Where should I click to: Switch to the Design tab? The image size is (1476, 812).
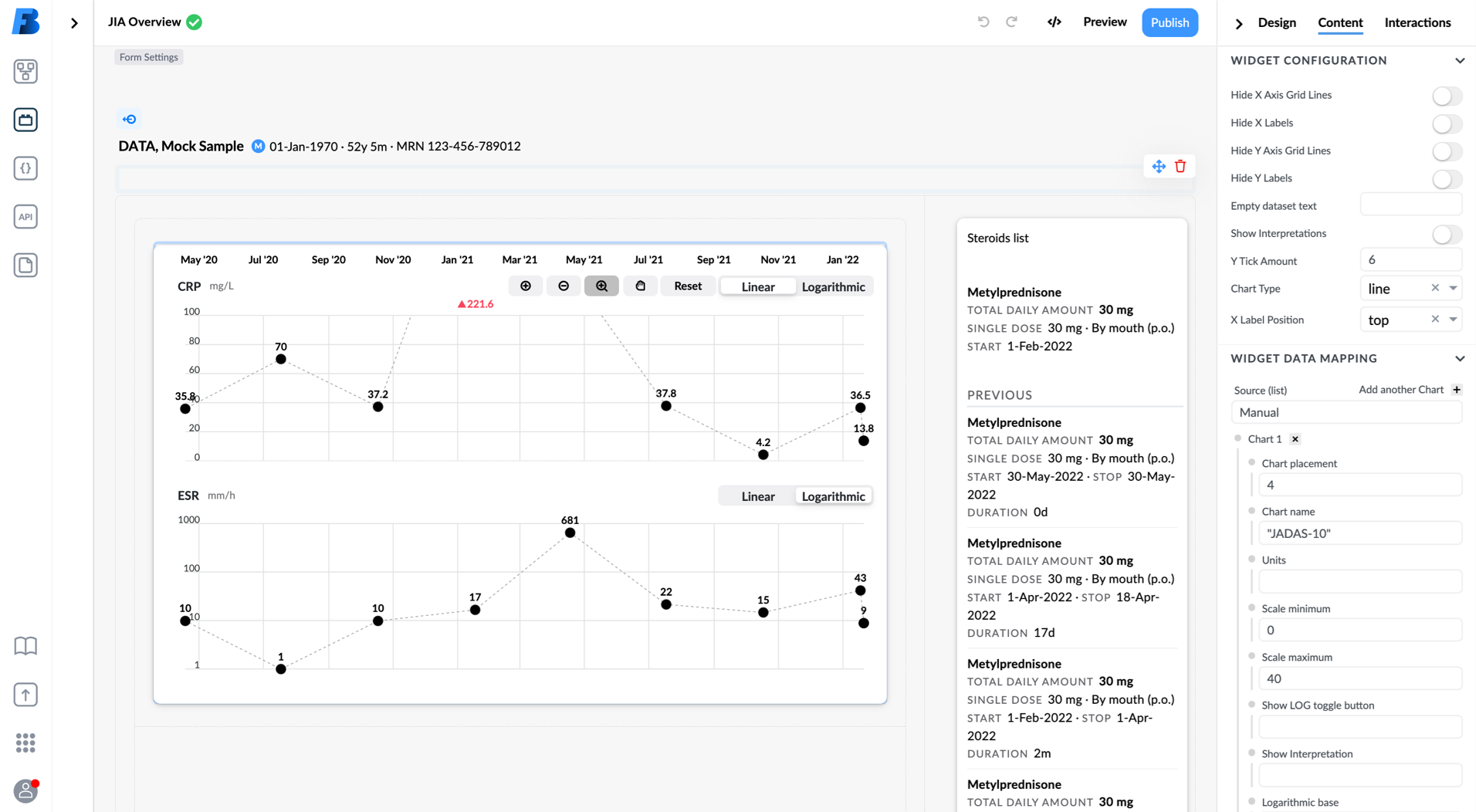point(1277,22)
